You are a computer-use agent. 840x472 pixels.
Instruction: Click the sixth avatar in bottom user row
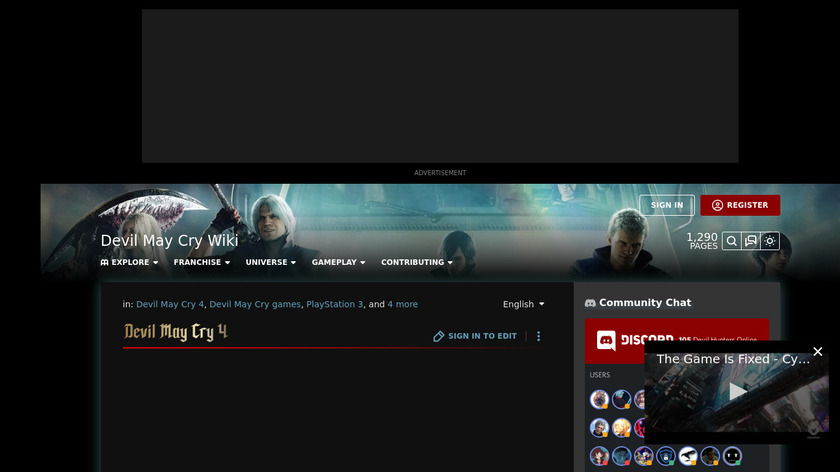[x=710, y=456]
